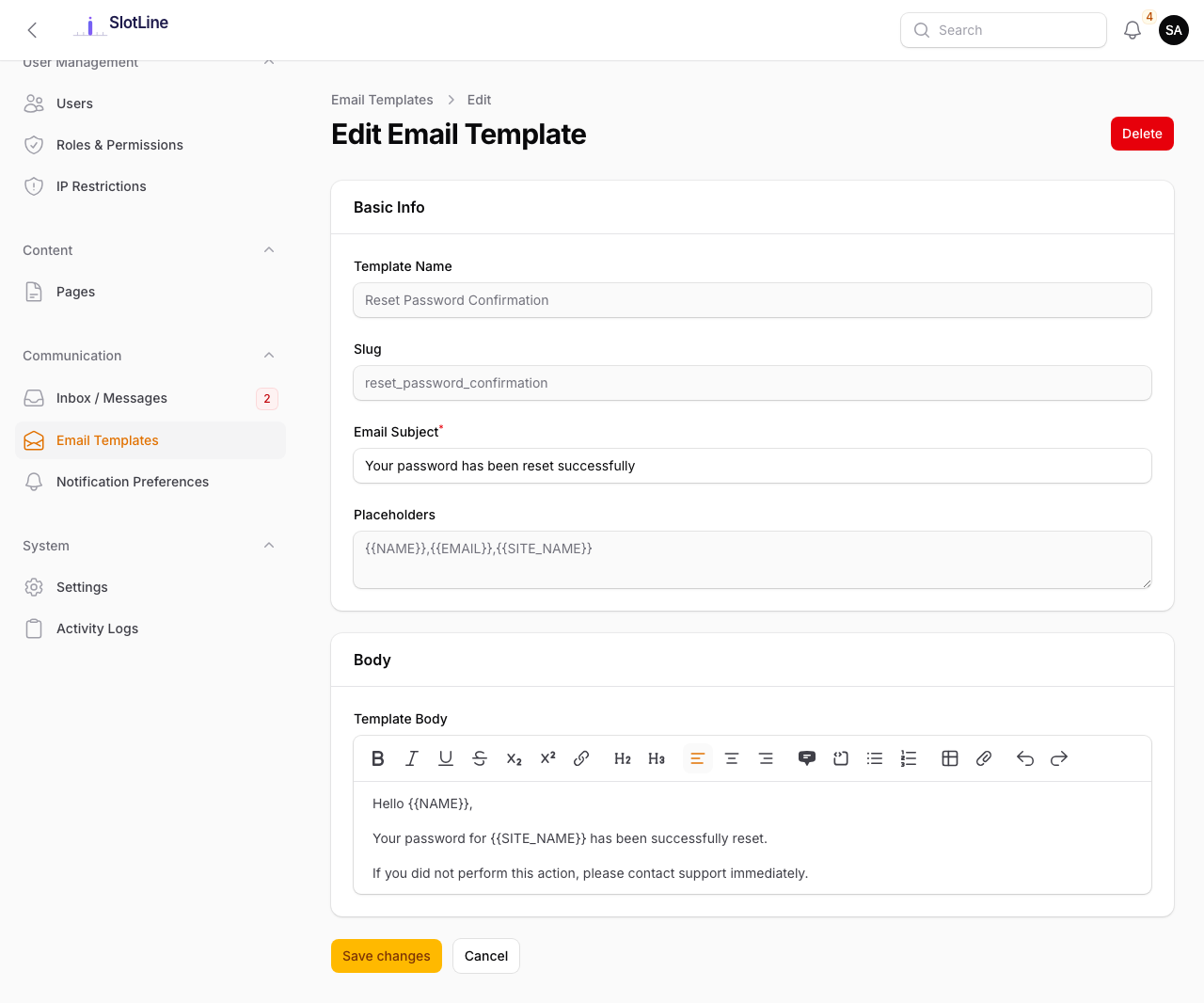
Task: Apply subscript formatting
Action: [x=514, y=758]
